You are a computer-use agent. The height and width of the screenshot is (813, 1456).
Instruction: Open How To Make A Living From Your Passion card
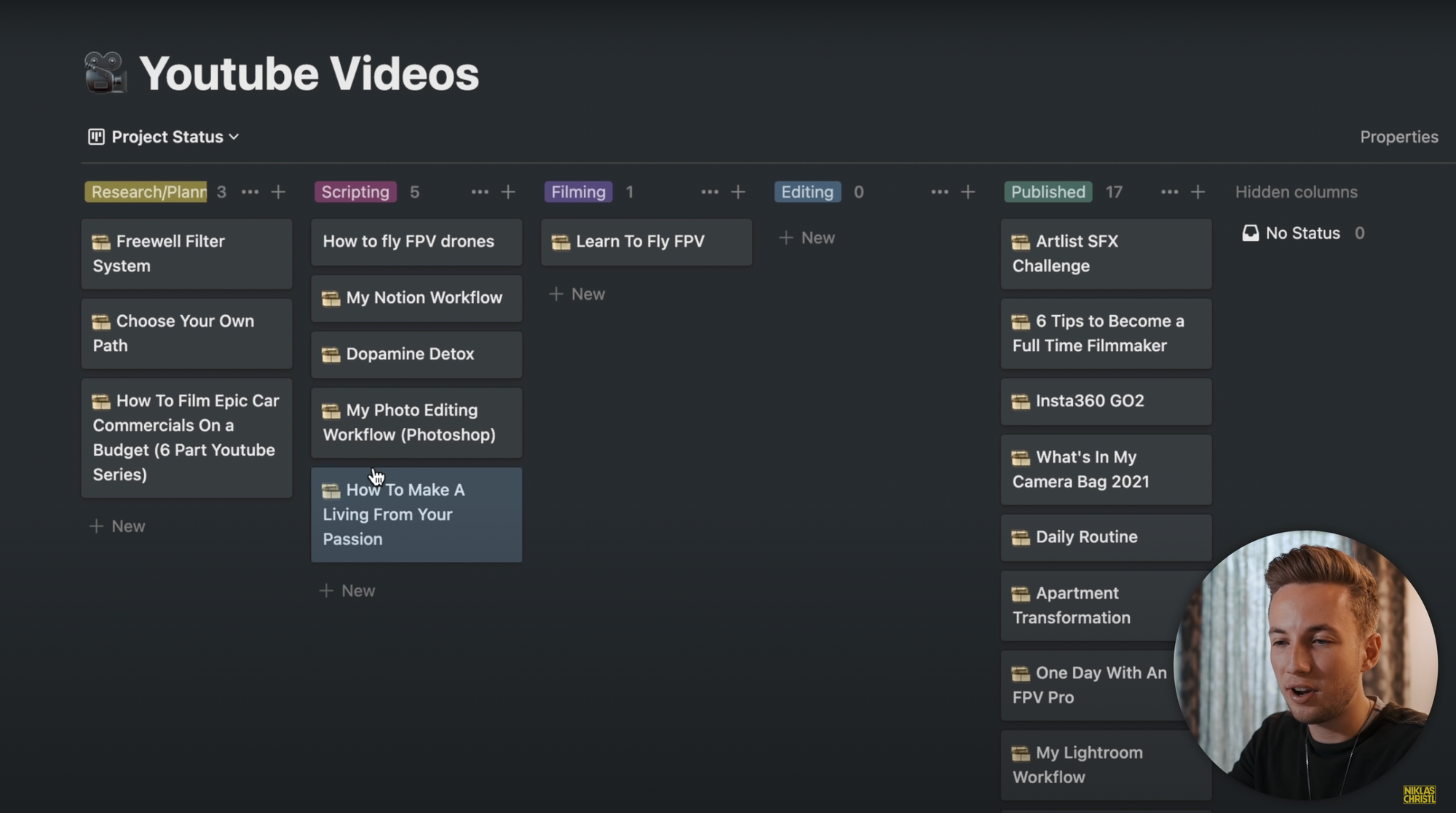[416, 515]
